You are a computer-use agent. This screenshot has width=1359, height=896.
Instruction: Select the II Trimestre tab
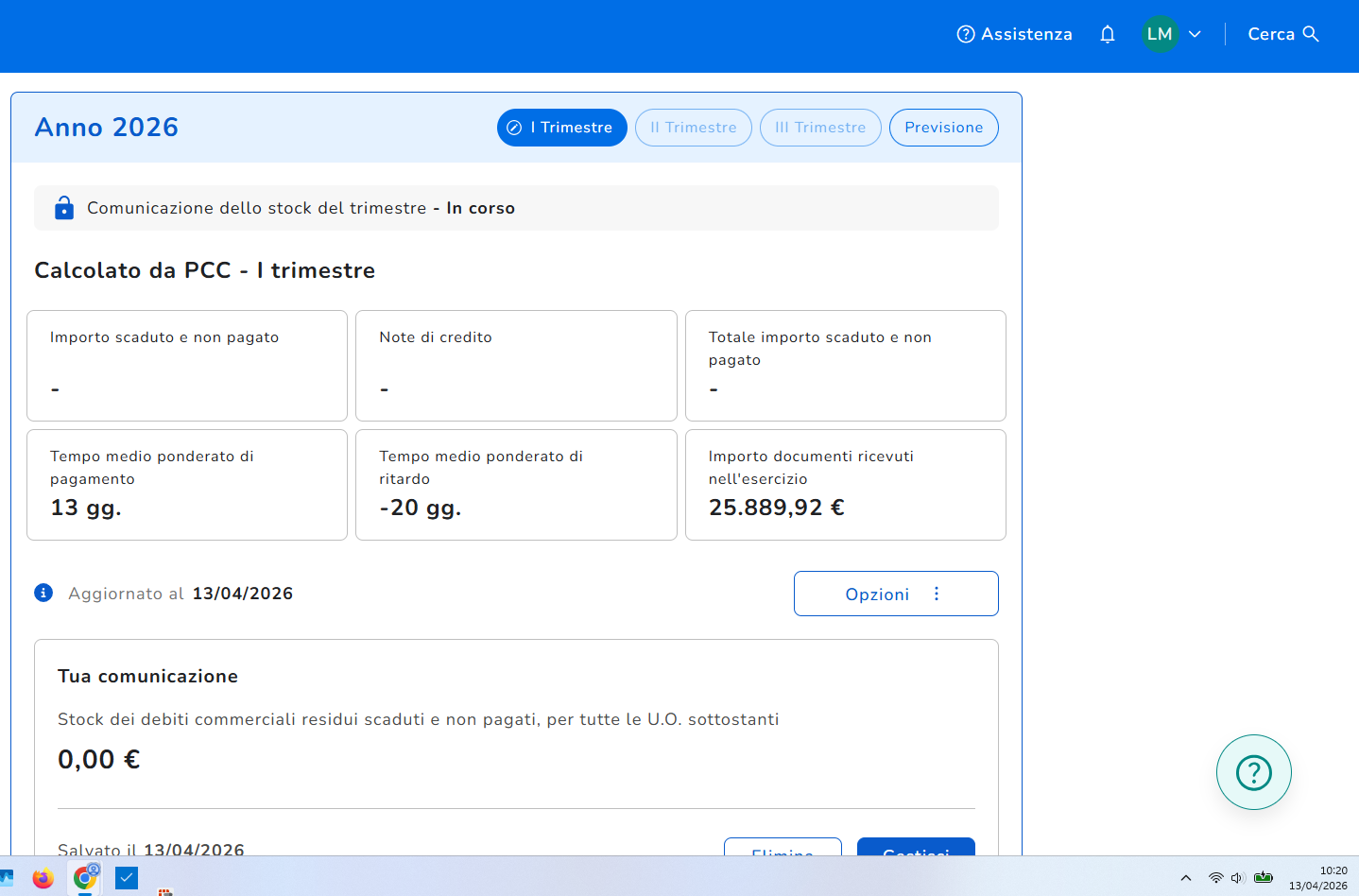click(x=694, y=128)
